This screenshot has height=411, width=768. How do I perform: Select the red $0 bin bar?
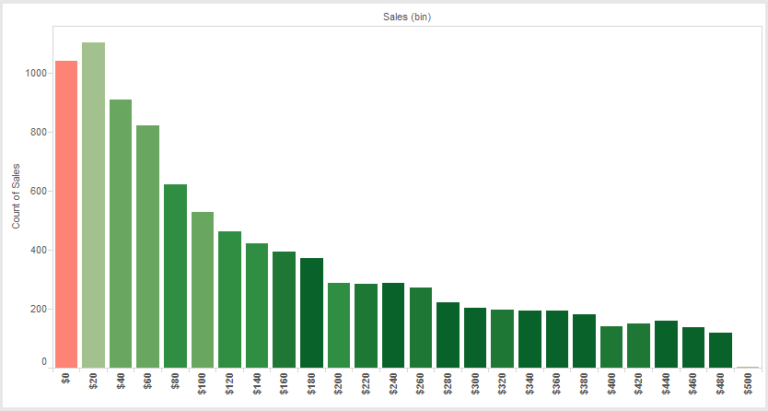66,214
